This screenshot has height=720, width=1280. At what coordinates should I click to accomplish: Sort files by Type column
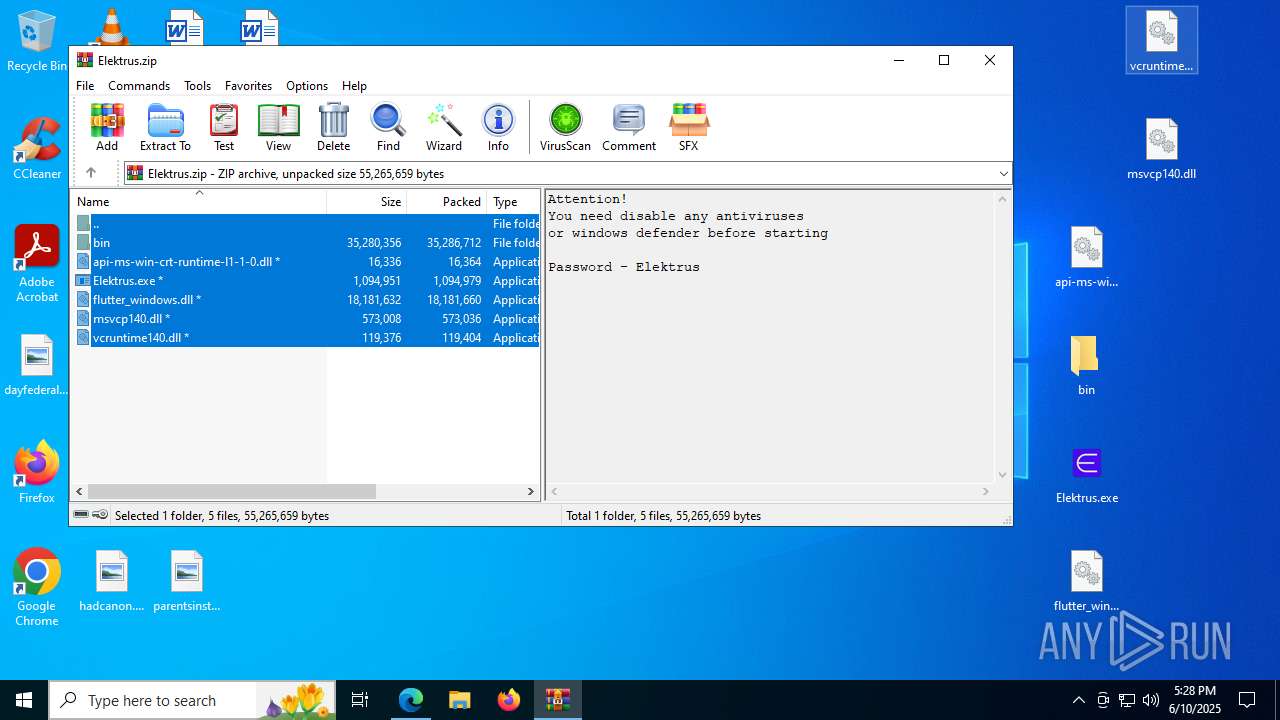coord(513,201)
